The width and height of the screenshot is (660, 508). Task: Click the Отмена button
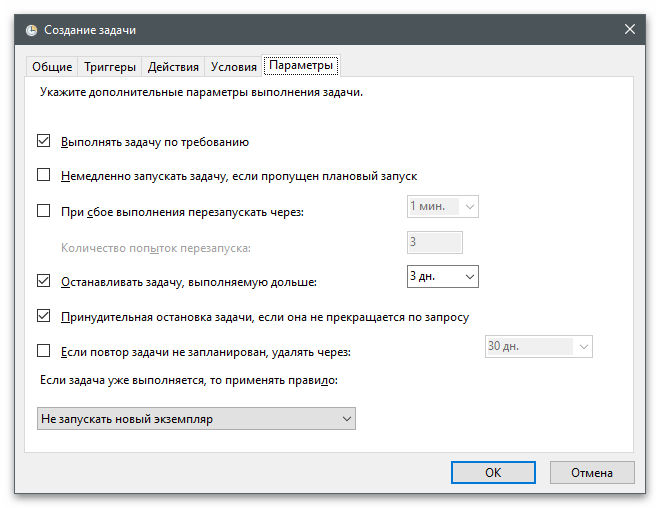(x=591, y=473)
